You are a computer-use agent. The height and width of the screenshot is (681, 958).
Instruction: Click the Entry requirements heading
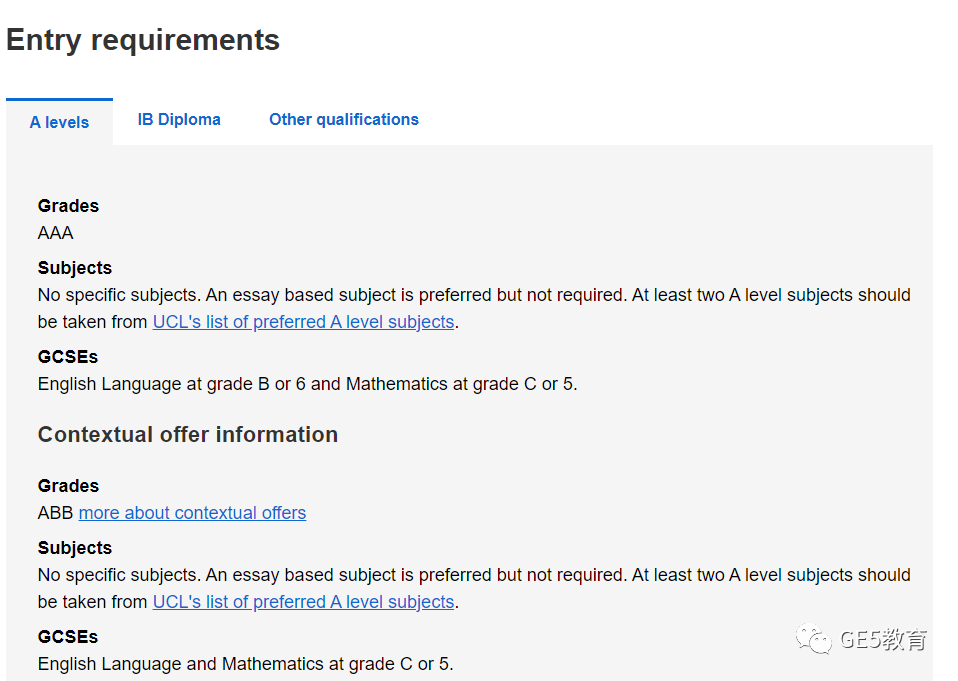pyautogui.click(x=143, y=40)
